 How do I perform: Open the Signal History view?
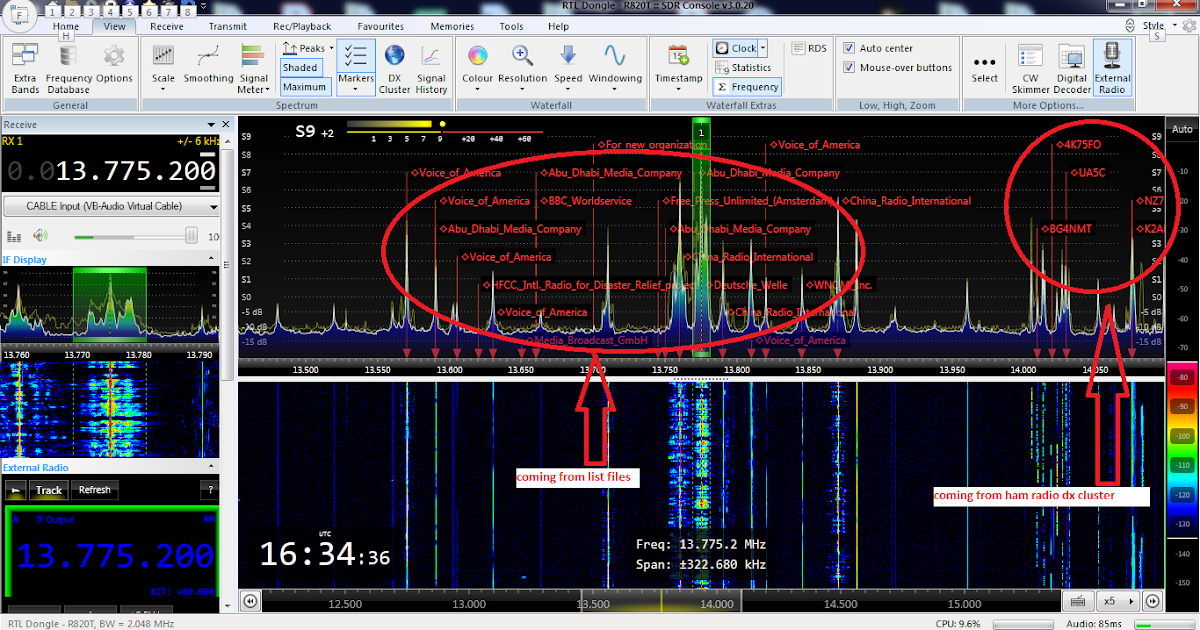[x=431, y=68]
